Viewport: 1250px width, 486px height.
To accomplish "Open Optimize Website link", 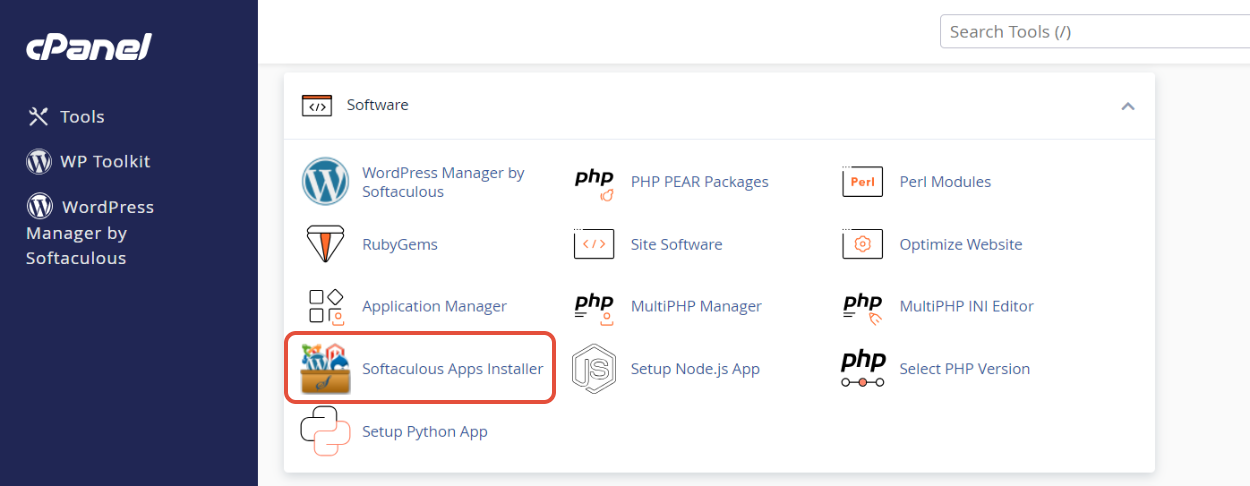I will pyautogui.click(x=961, y=244).
